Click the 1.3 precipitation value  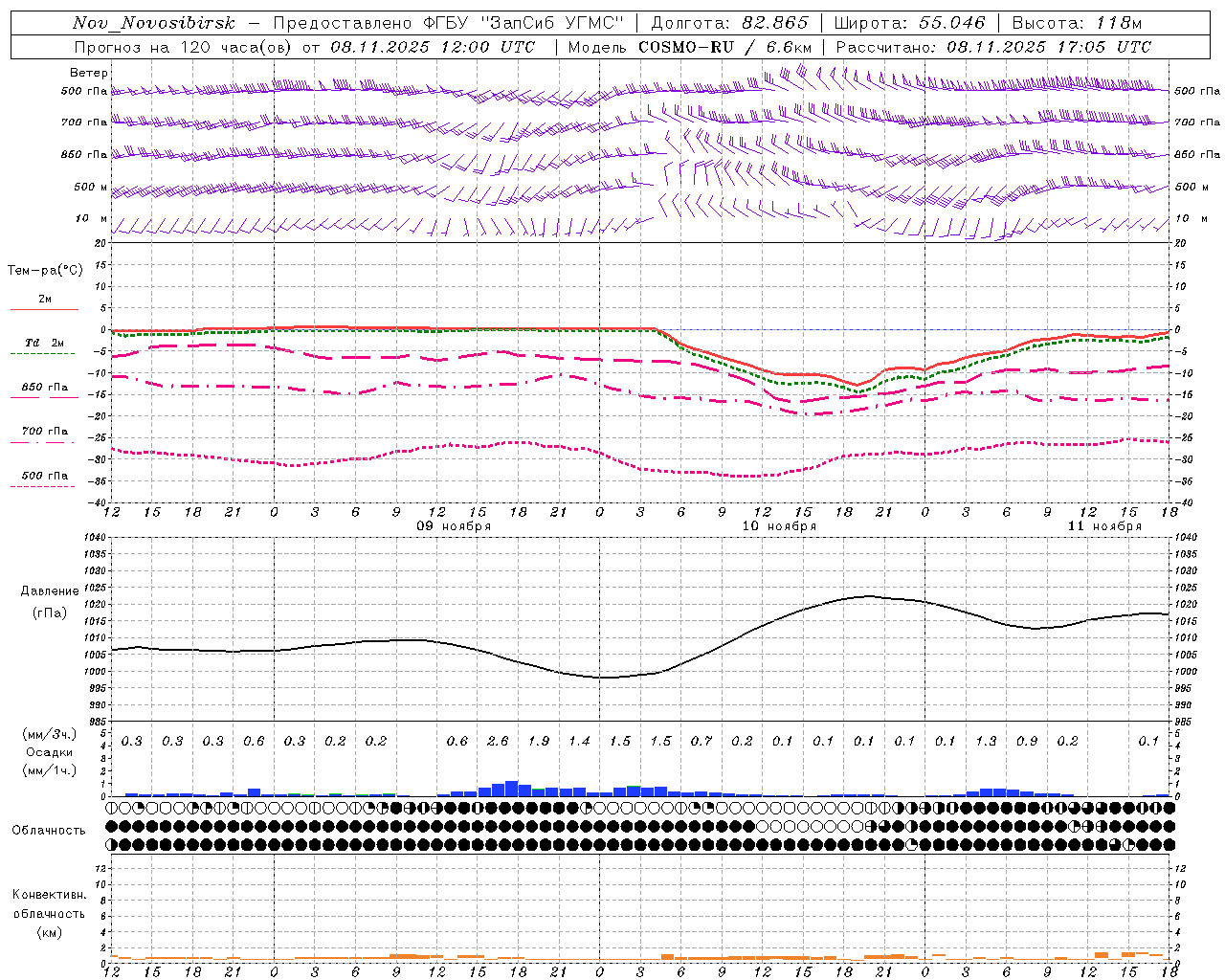click(x=986, y=742)
